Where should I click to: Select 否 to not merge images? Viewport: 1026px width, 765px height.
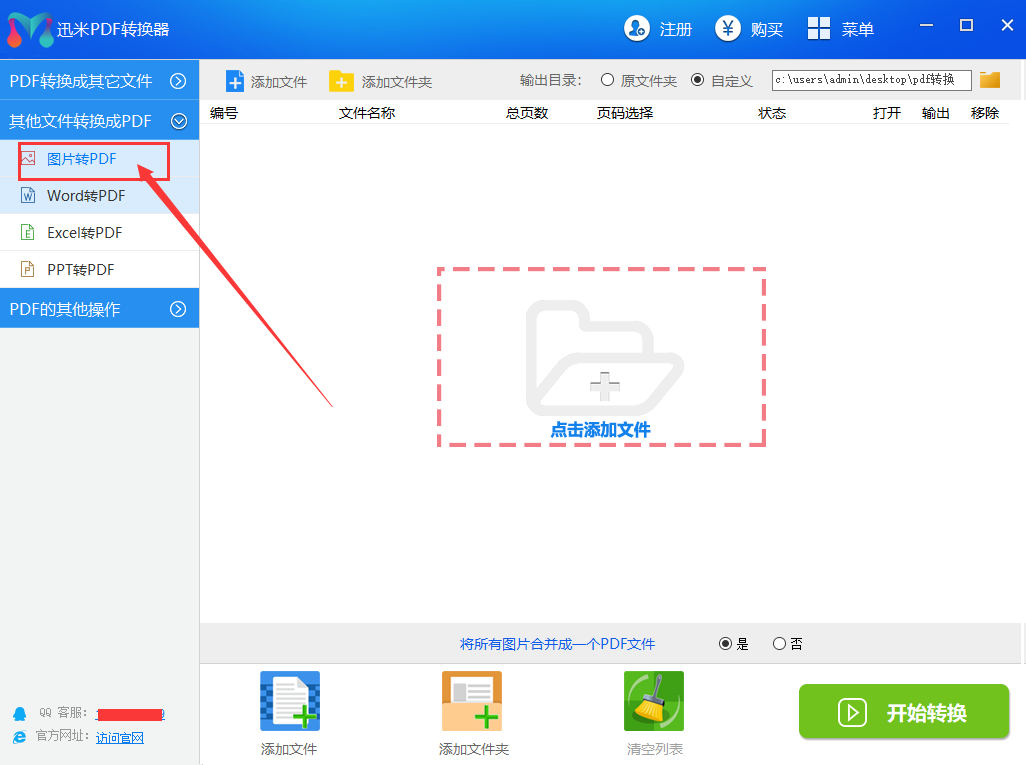780,644
